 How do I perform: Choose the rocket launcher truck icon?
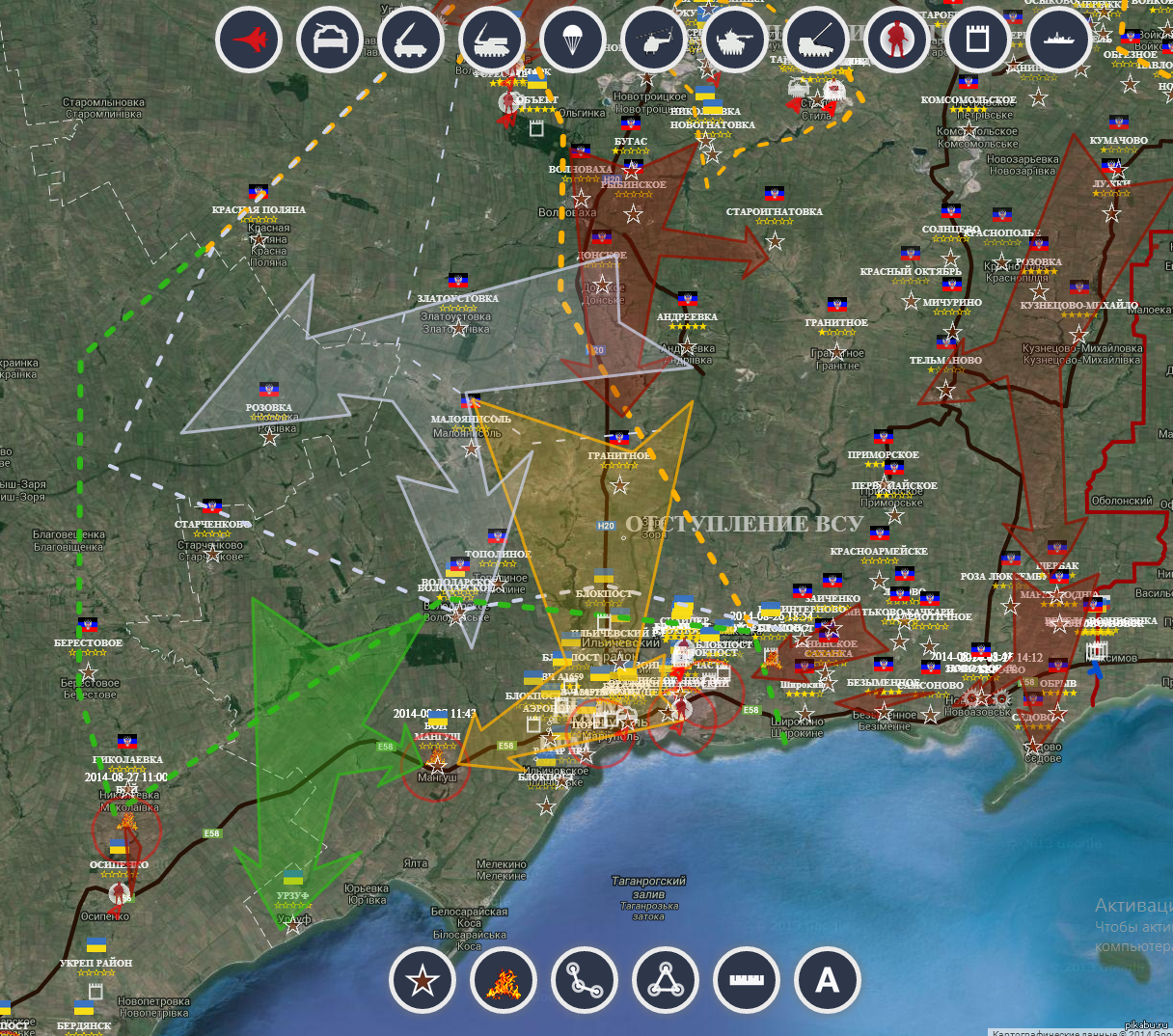411,41
